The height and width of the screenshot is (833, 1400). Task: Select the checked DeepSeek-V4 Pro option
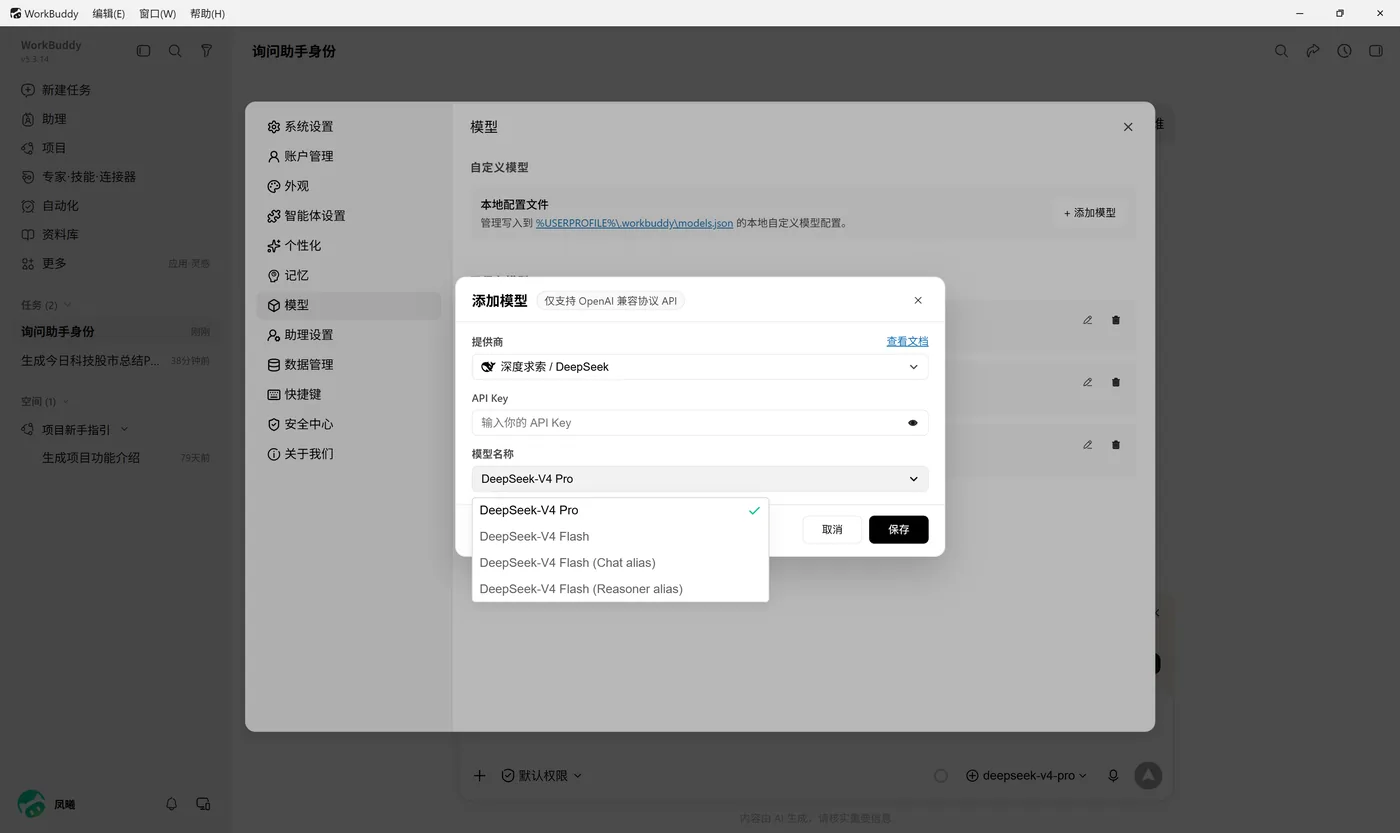(x=620, y=511)
